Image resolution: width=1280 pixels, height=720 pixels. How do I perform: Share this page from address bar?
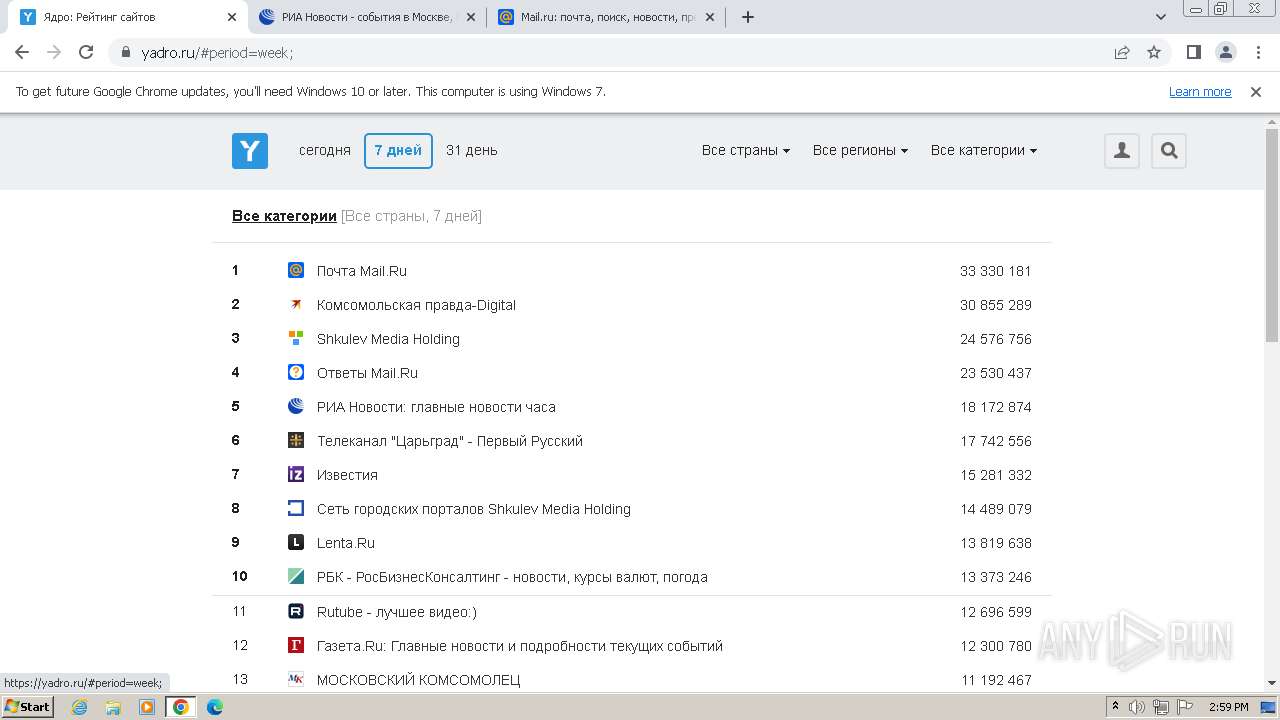pos(1122,52)
